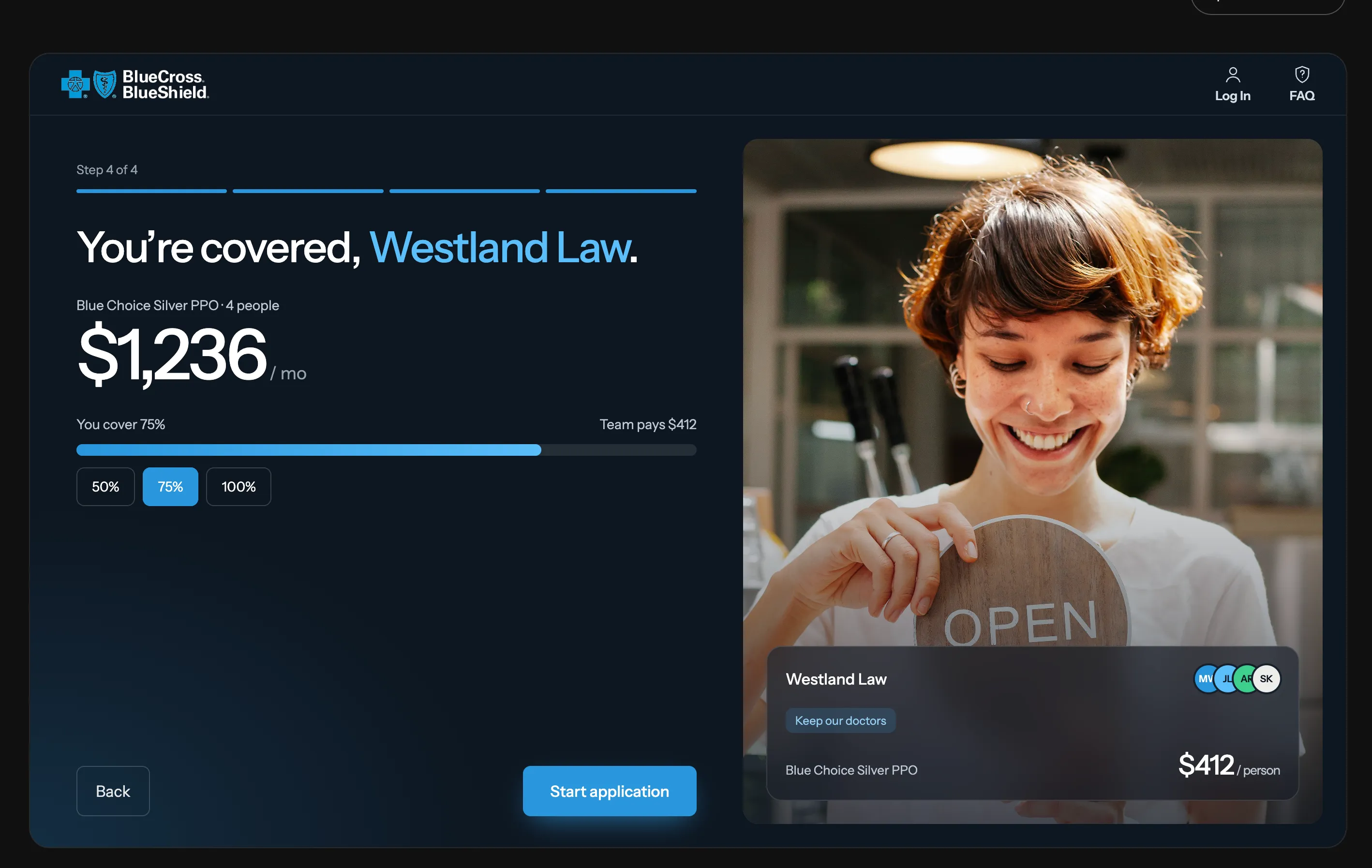Select the 75% coverage option
Viewport: 1372px width, 868px height.
170,487
